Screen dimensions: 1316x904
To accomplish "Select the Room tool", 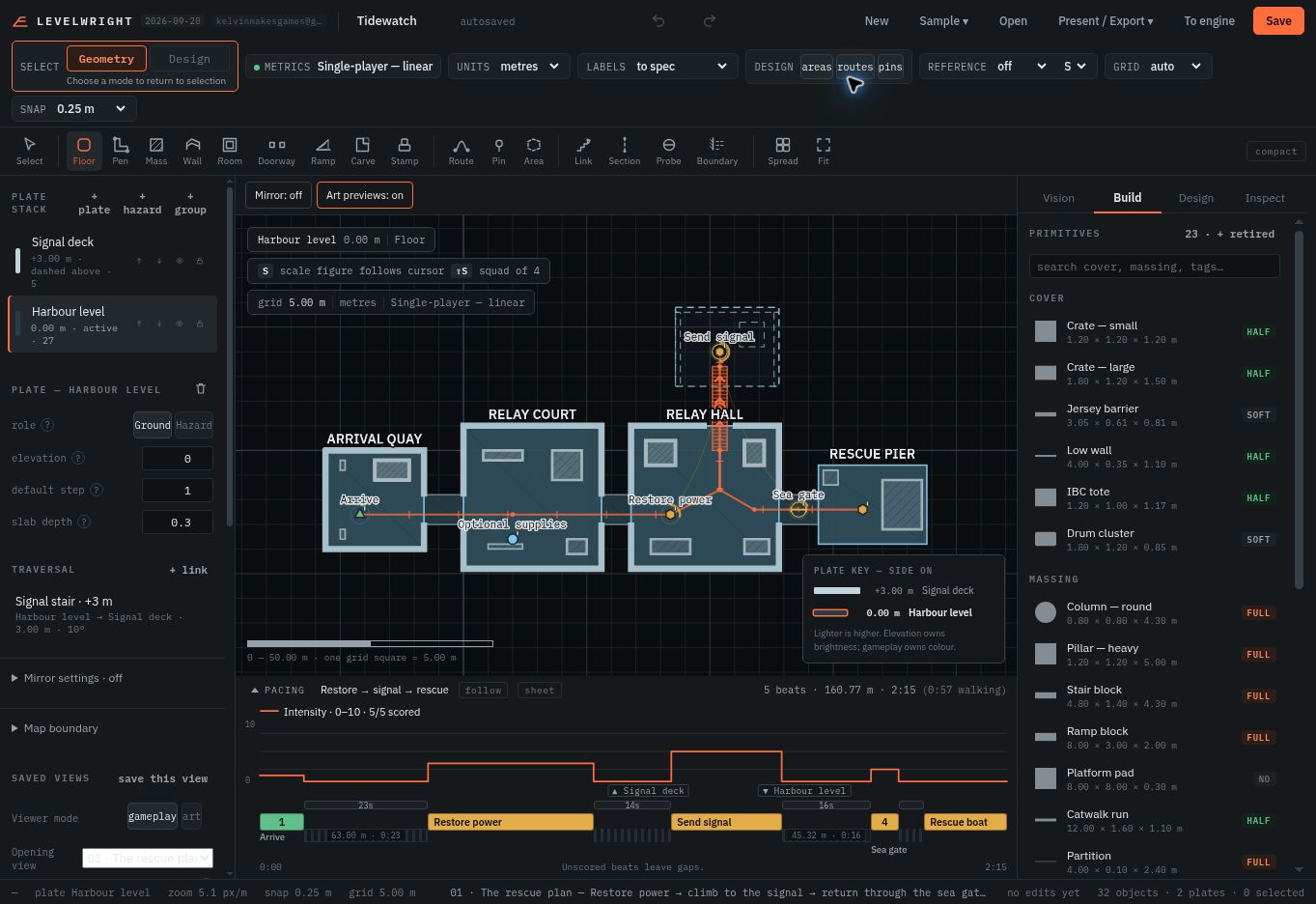I will pyautogui.click(x=230, y=151).
